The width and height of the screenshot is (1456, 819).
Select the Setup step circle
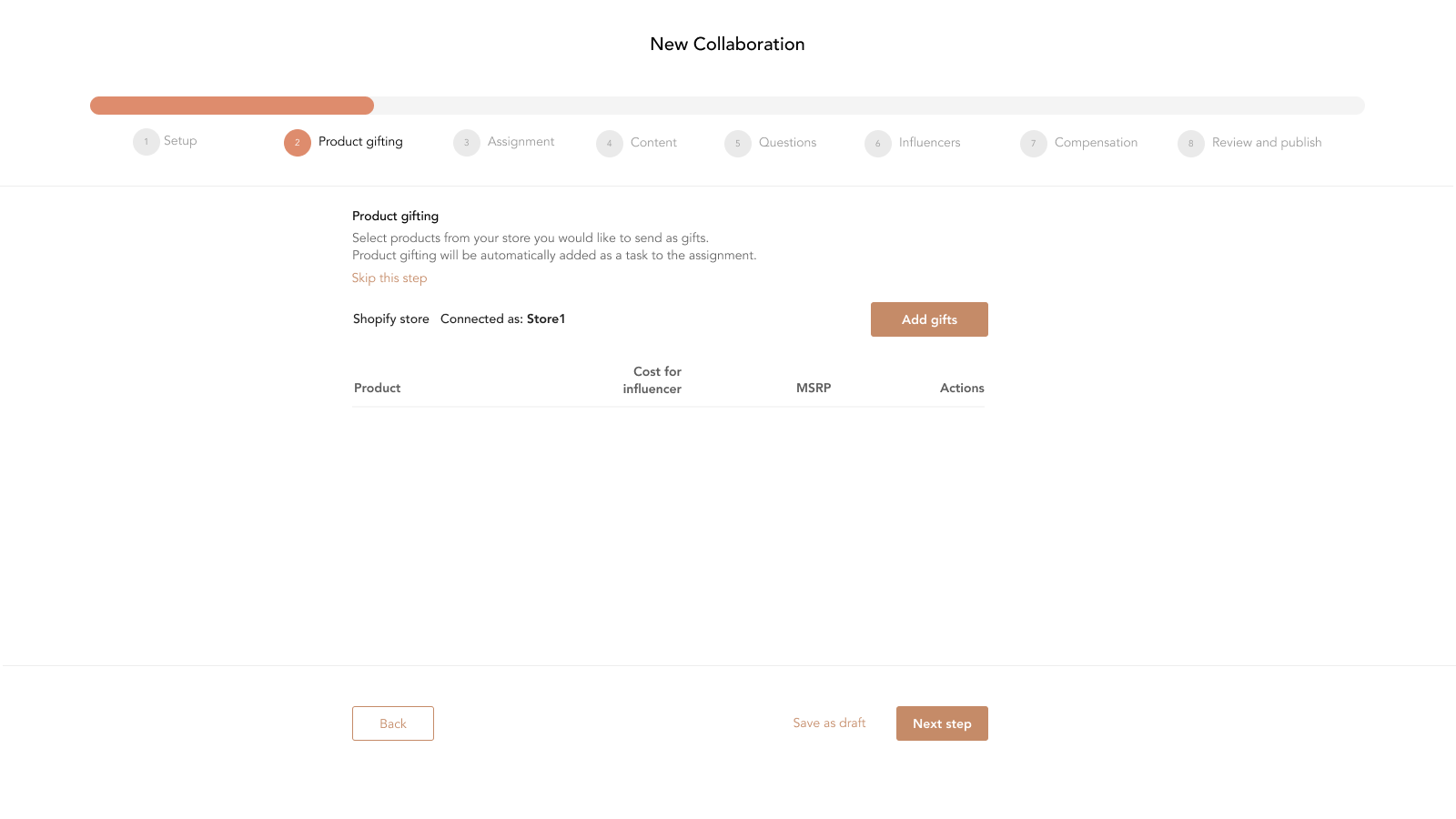point(146,142)
